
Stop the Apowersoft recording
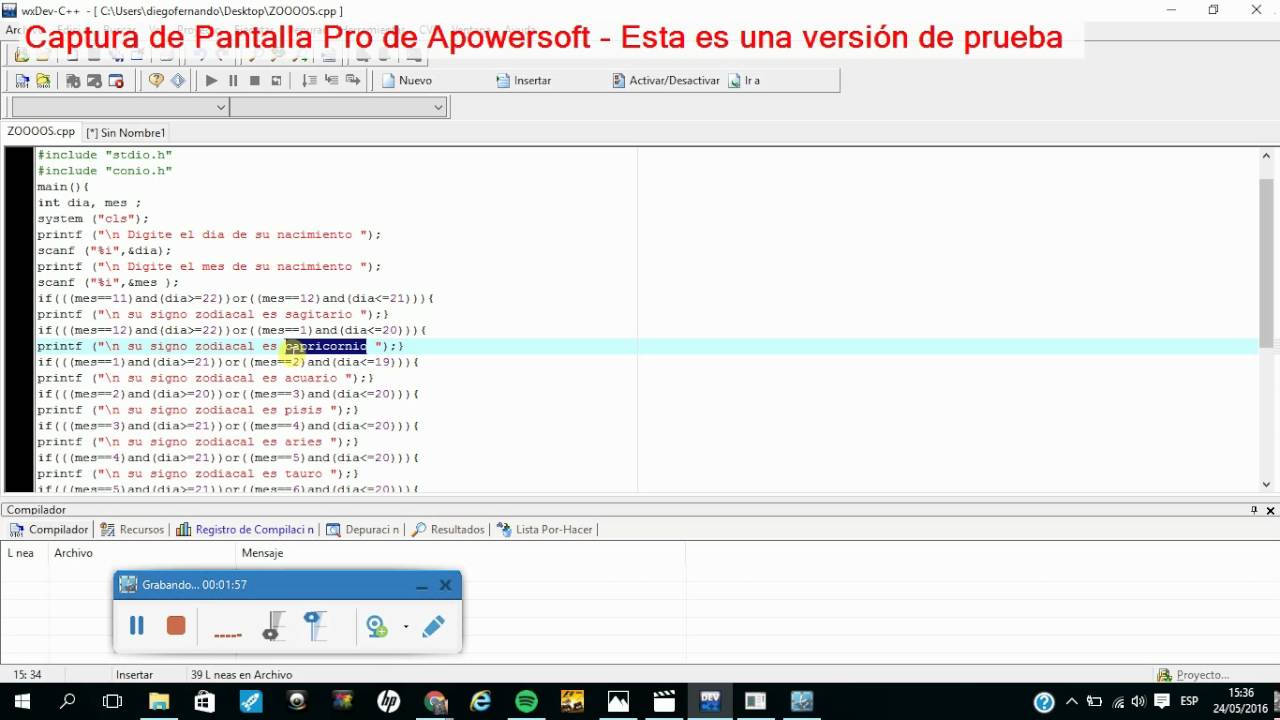pyautogui.click(x=176, y=626)
